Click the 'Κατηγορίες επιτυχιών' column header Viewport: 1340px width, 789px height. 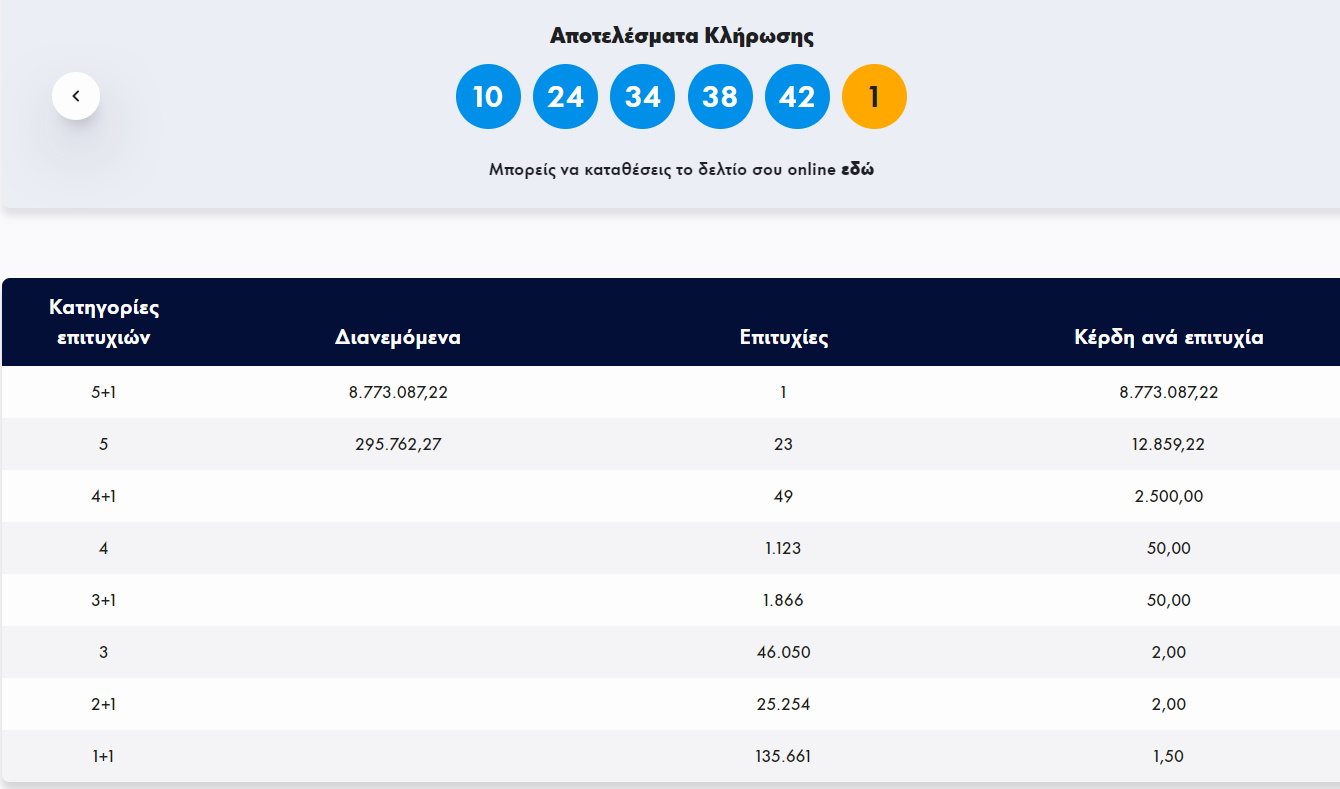coord(104,322)
